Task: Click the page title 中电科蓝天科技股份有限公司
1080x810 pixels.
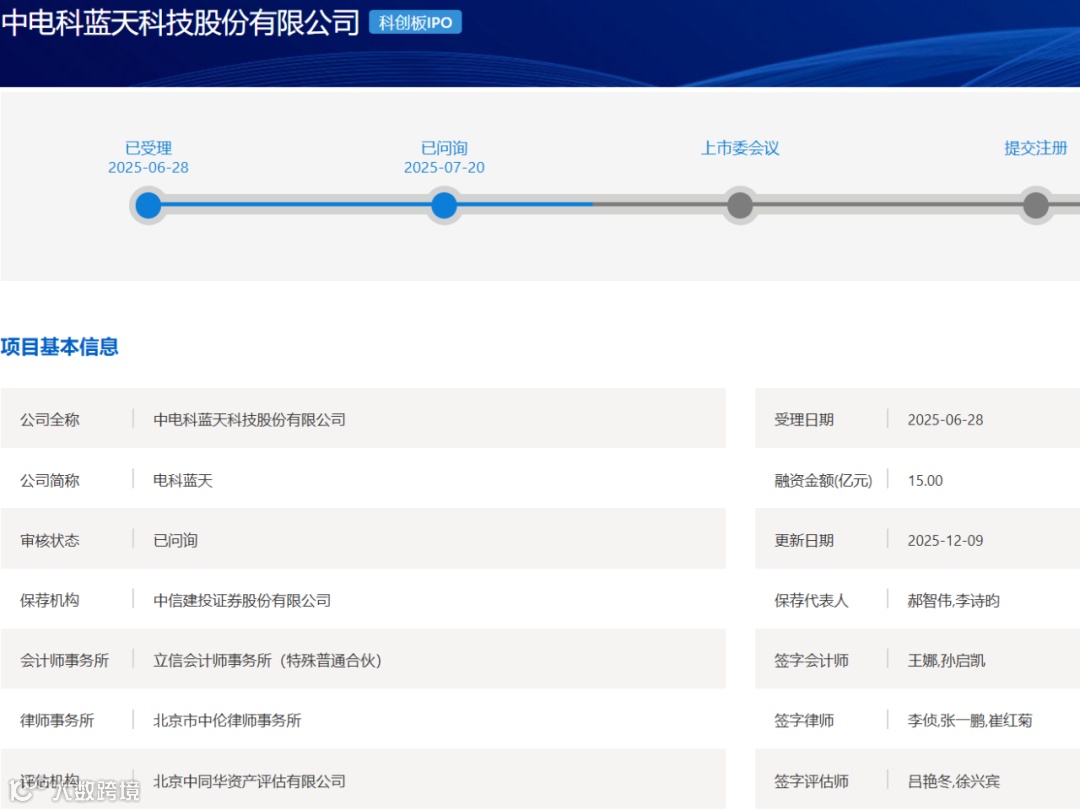Action: [x=180, y=23]
